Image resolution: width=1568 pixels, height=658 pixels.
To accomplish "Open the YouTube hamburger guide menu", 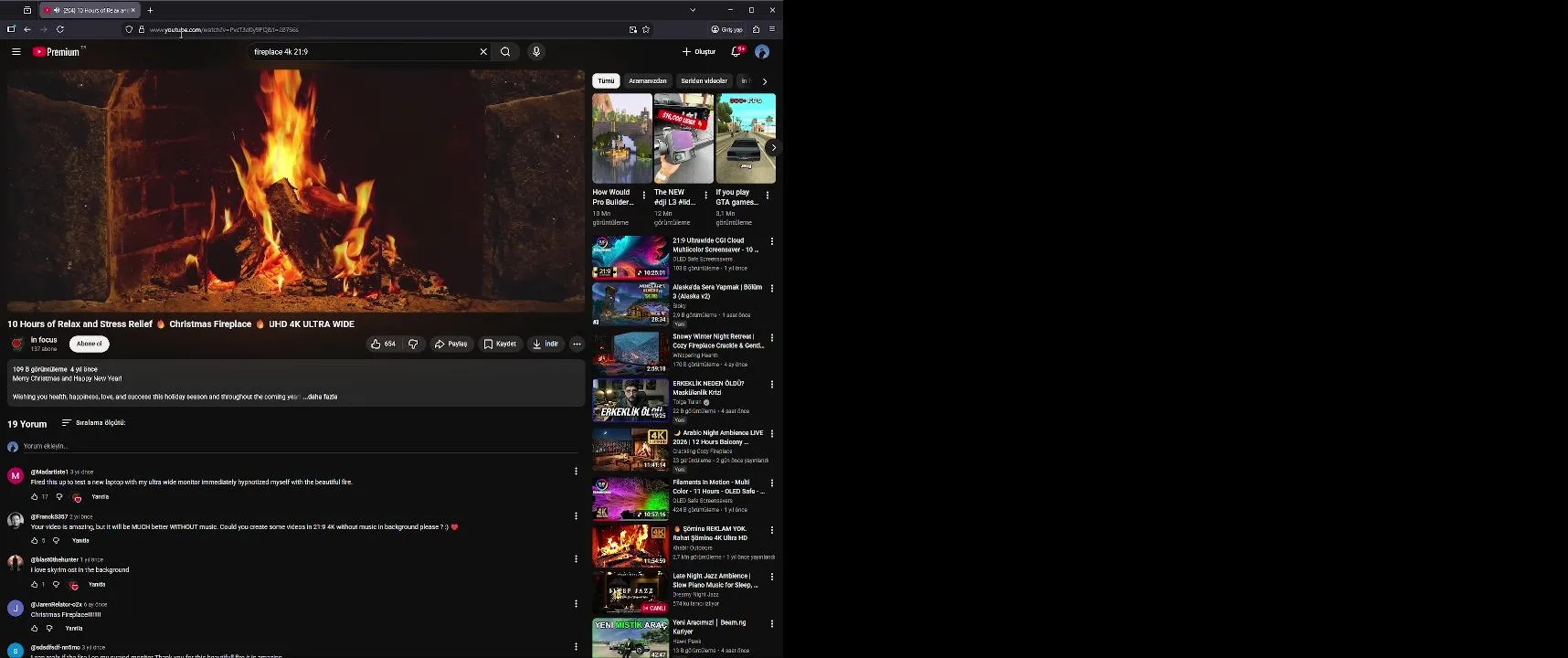I will click(16, 52).
